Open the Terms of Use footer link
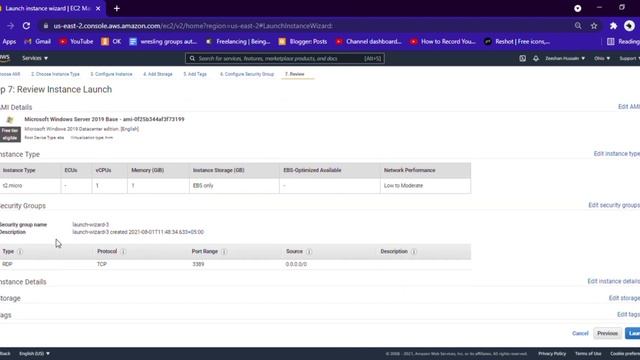 (x=588, y=353)
